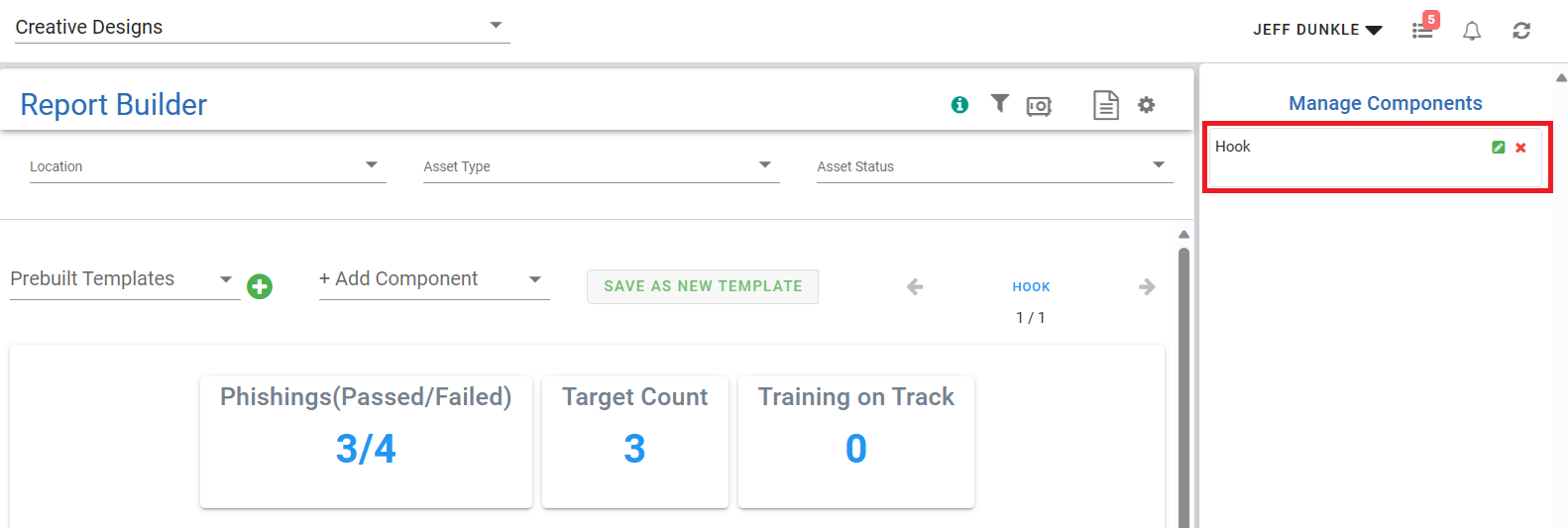Open the task list icon with badge 5
The width and height of the screenshot is (1568, 528).
tap(1423, 30)
